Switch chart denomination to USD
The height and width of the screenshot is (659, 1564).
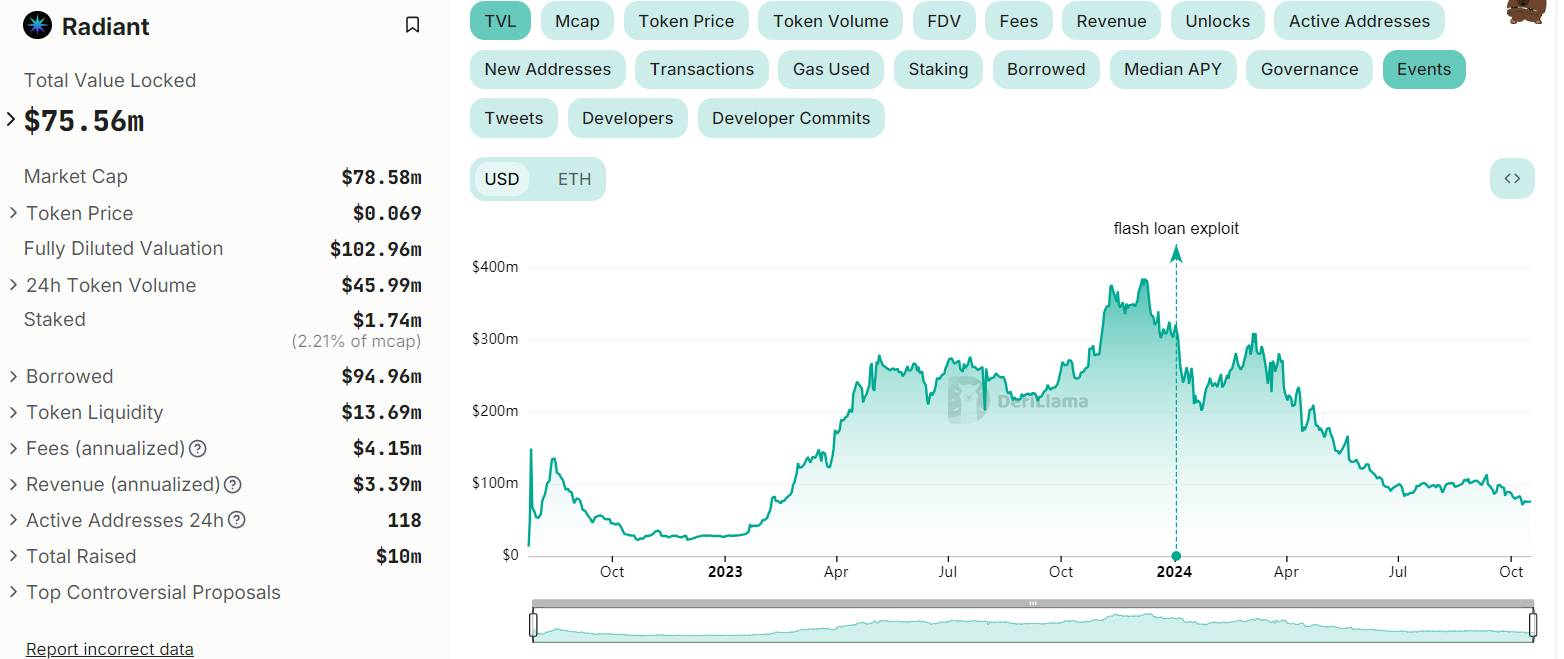tap(502, 179)
